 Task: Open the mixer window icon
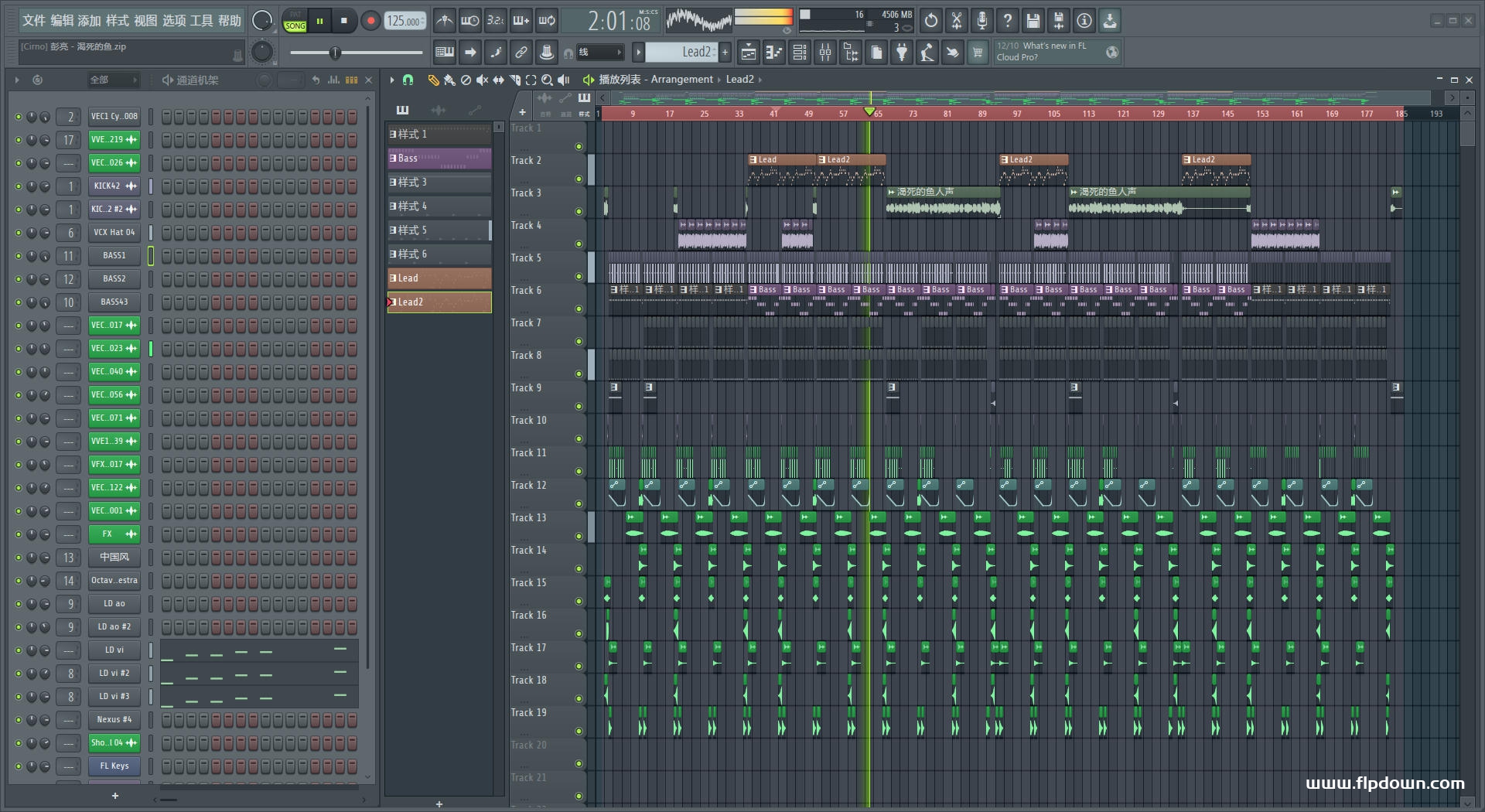pos(825,53)
